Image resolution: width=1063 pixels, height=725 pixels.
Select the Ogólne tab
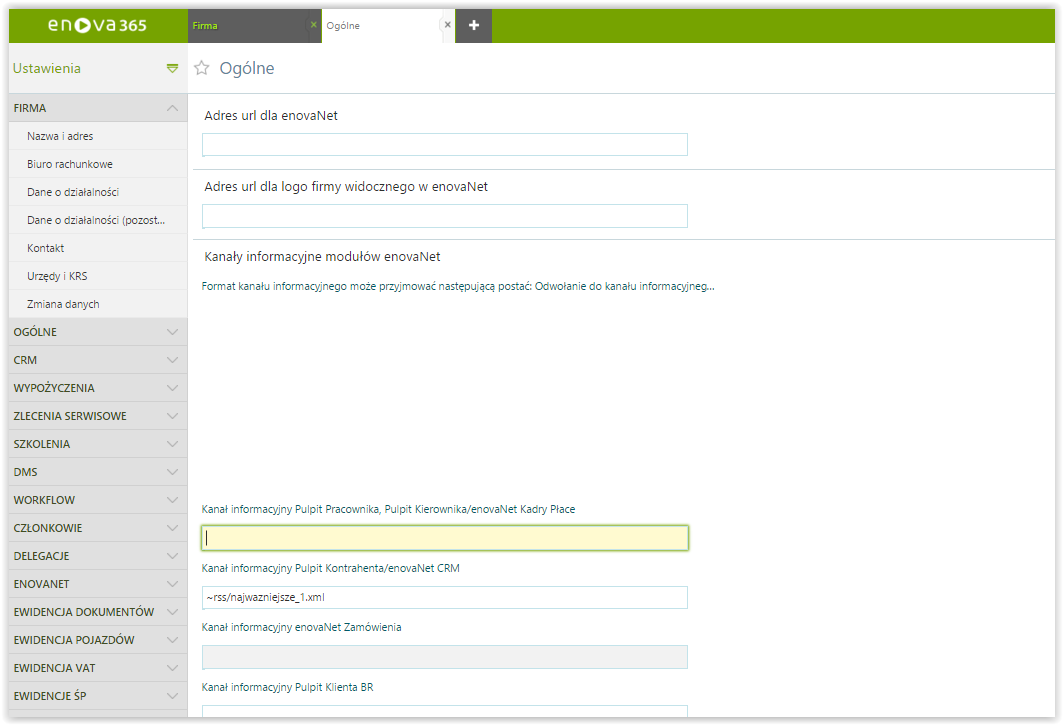click(380, 25)
